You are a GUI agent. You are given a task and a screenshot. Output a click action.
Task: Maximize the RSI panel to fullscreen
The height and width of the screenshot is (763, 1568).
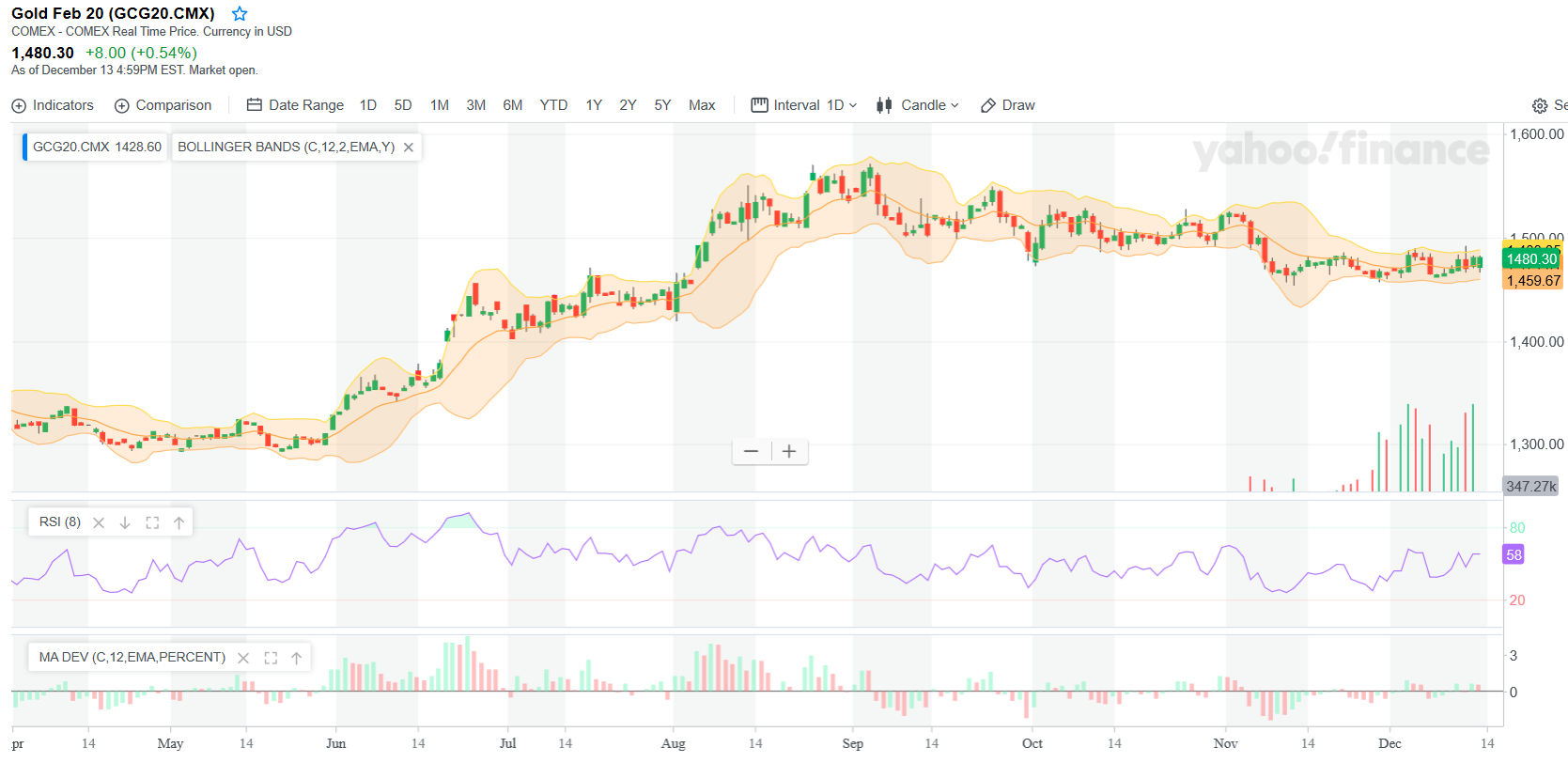[152, 522]
